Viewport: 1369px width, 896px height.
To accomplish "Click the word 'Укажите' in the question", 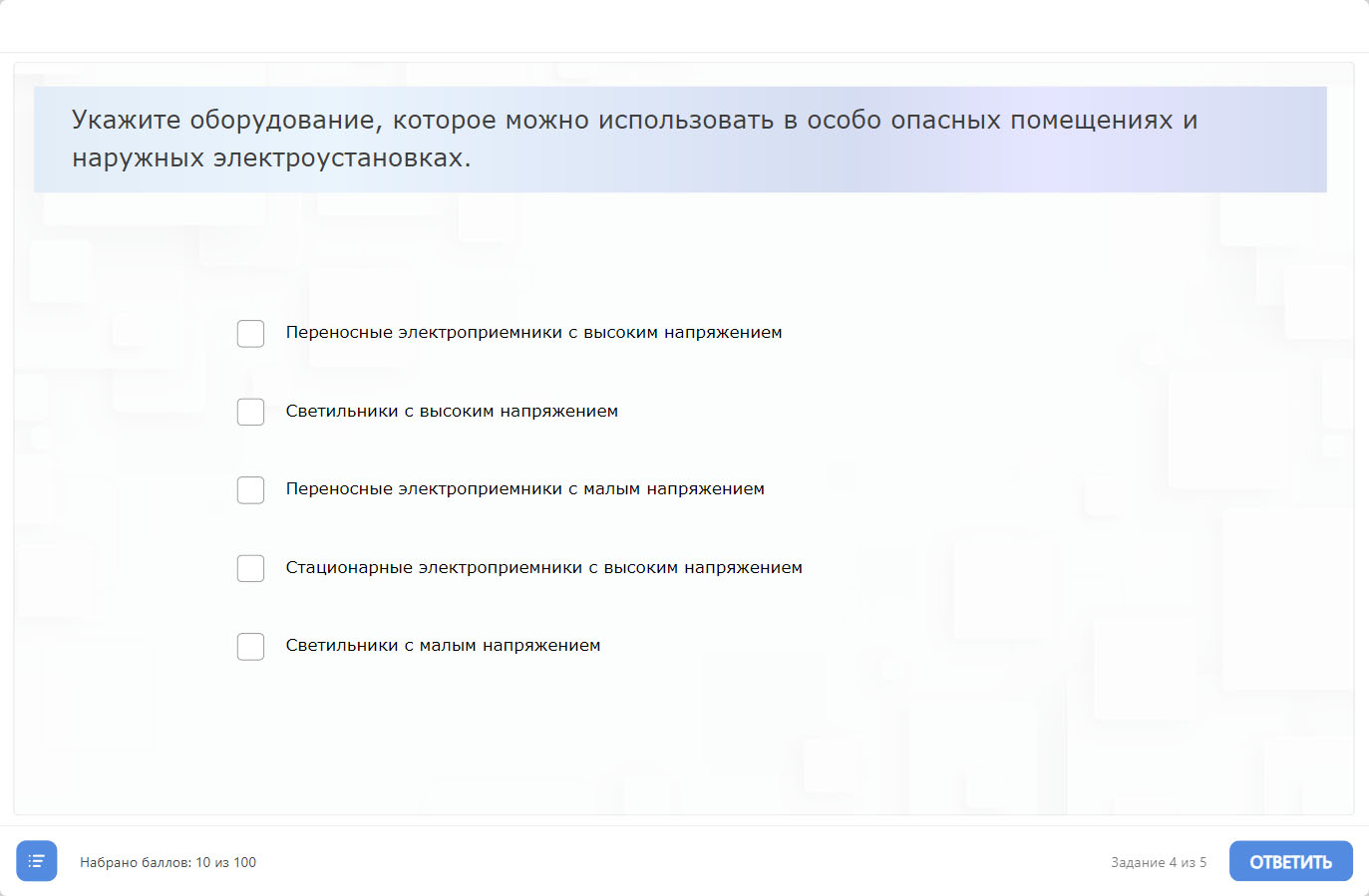I will [126, 121].
